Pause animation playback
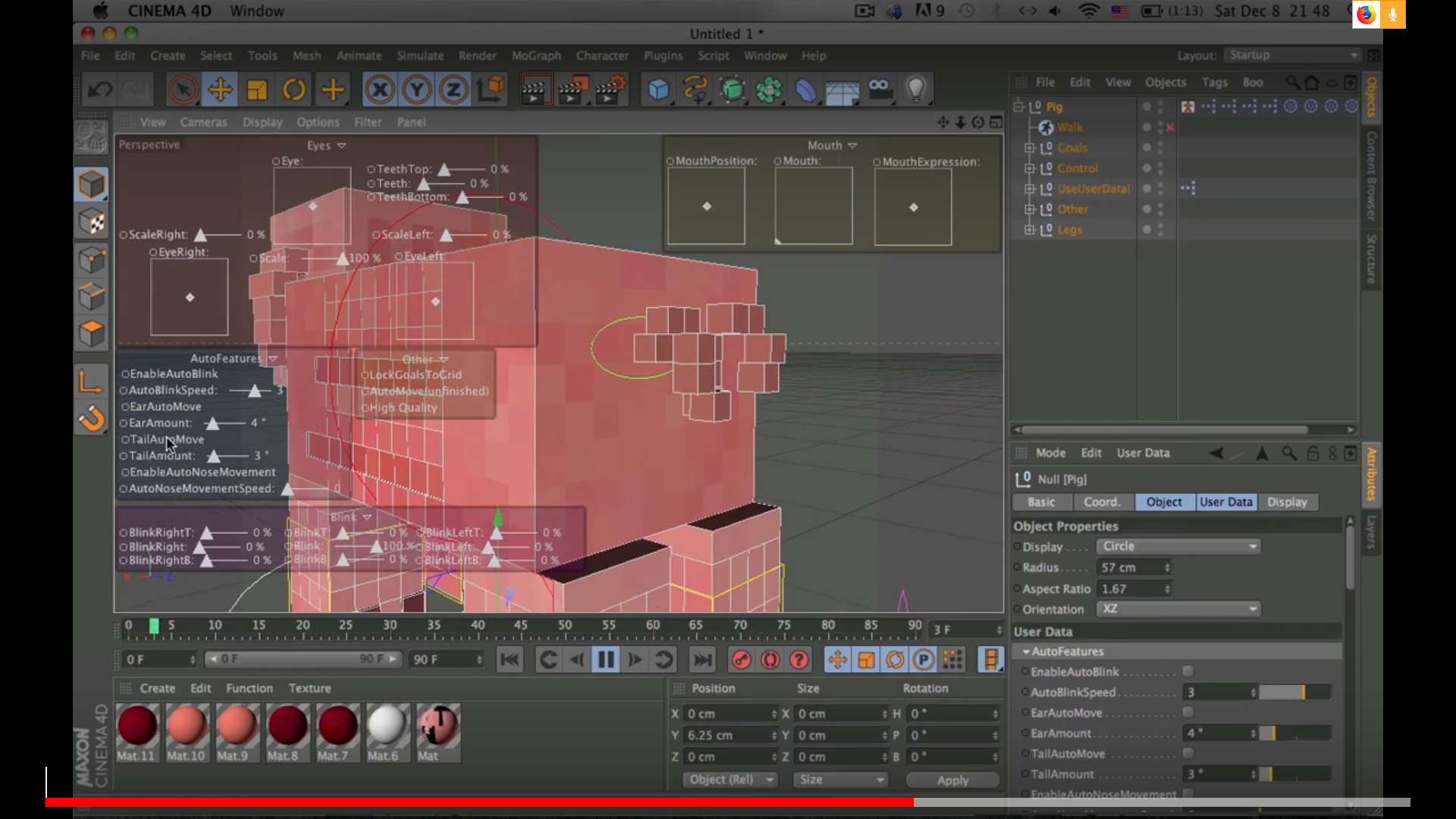 coord(606,660)
